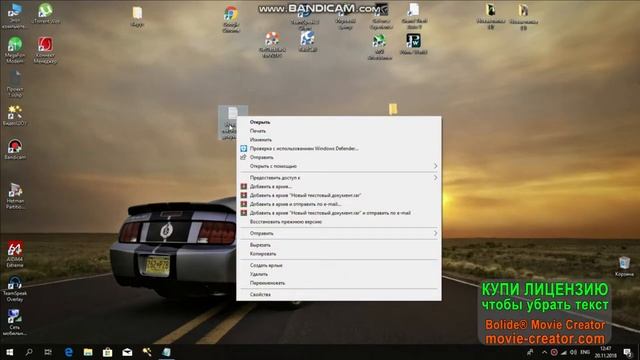This screenshot has height=360, width=640.
Task: Select the dark Проект file icon
Action: [15, 84]
